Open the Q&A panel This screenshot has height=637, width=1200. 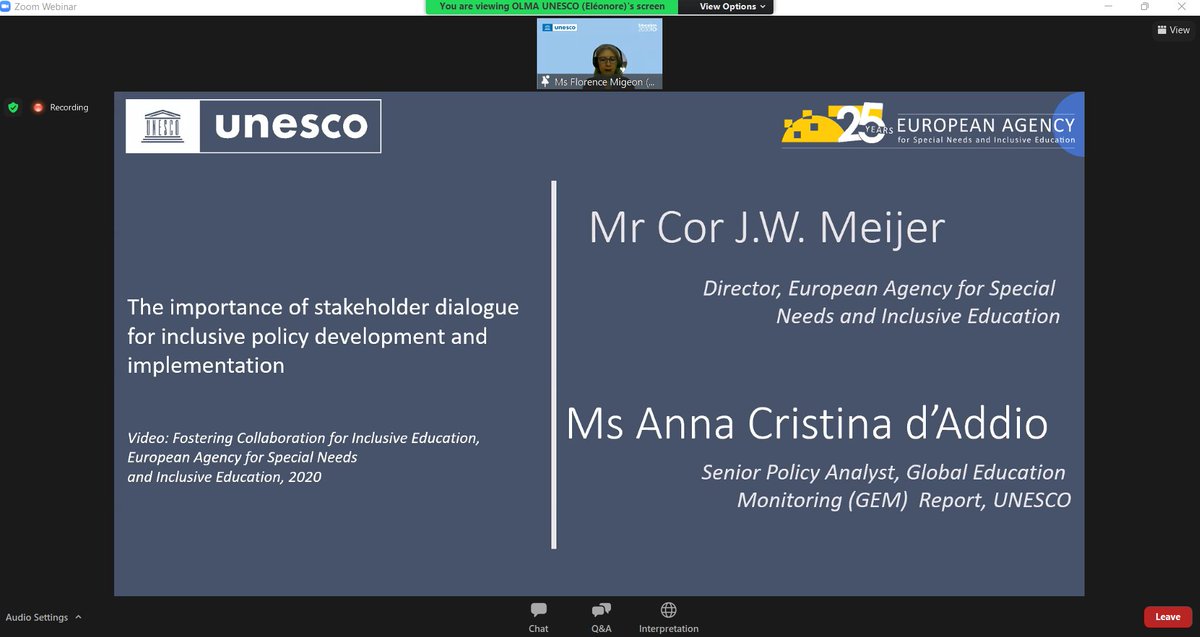(x=601, y=617)
